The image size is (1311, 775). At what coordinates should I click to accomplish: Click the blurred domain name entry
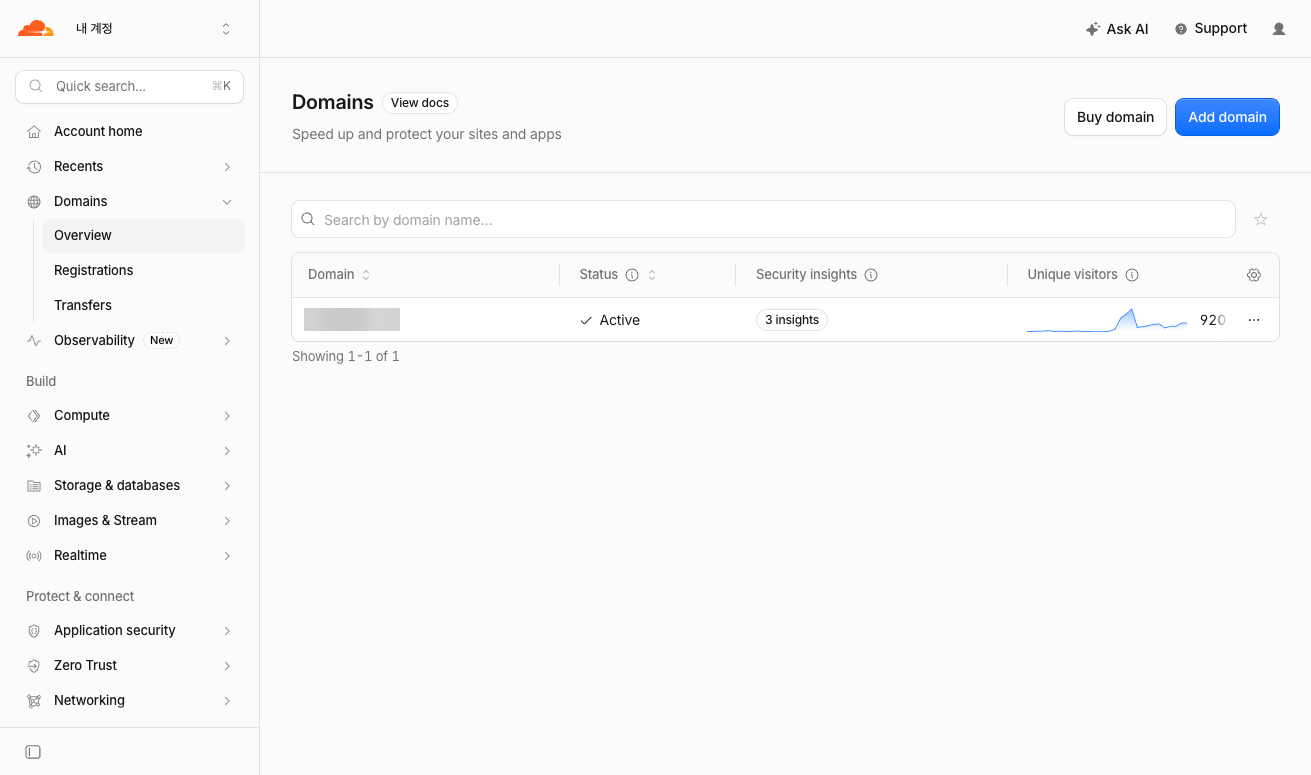click(352, 320)
